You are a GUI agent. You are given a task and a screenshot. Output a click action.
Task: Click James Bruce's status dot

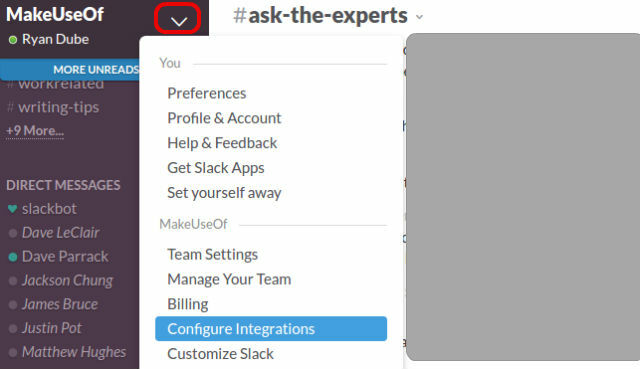pyautogui.click(x=13, y=305)
